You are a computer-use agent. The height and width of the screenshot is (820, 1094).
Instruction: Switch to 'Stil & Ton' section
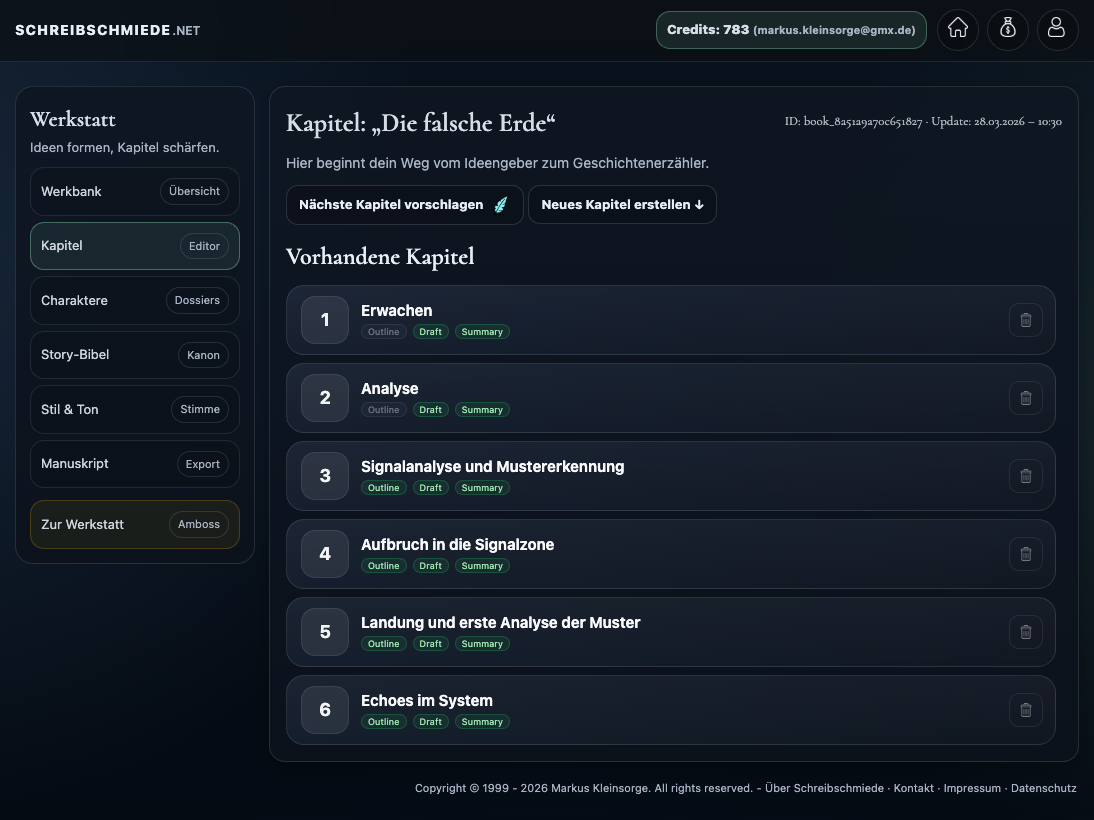135,409
